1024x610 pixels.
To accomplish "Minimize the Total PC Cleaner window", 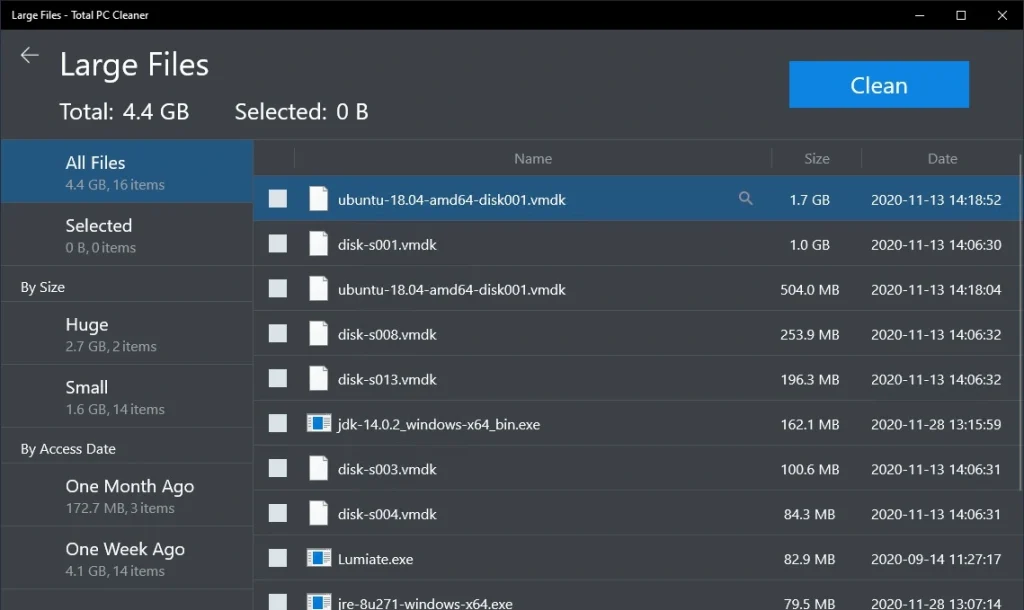I will click(x=920, y=15).
